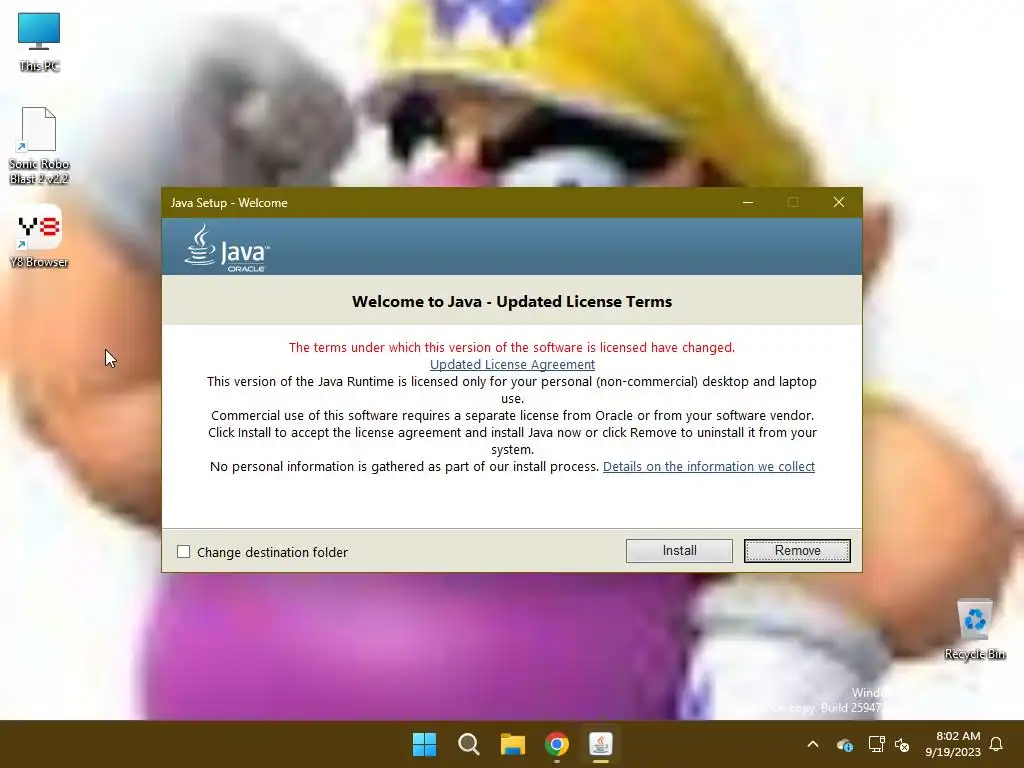Select Sonic Robo Blast 2 shortcut
This screenshot has height=768, width=1024.
pyautogui.click(x=39, y=146)
